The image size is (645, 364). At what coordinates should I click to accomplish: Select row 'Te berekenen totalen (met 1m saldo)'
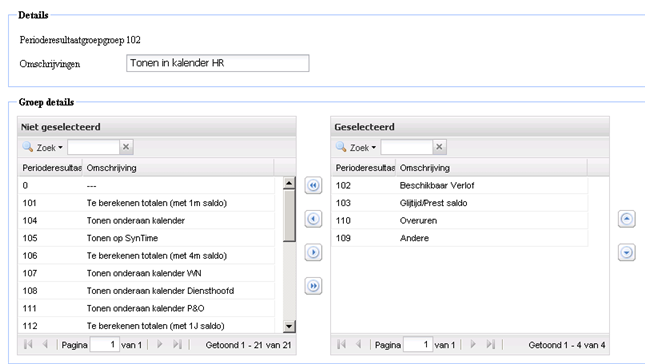tap(146, 203)
